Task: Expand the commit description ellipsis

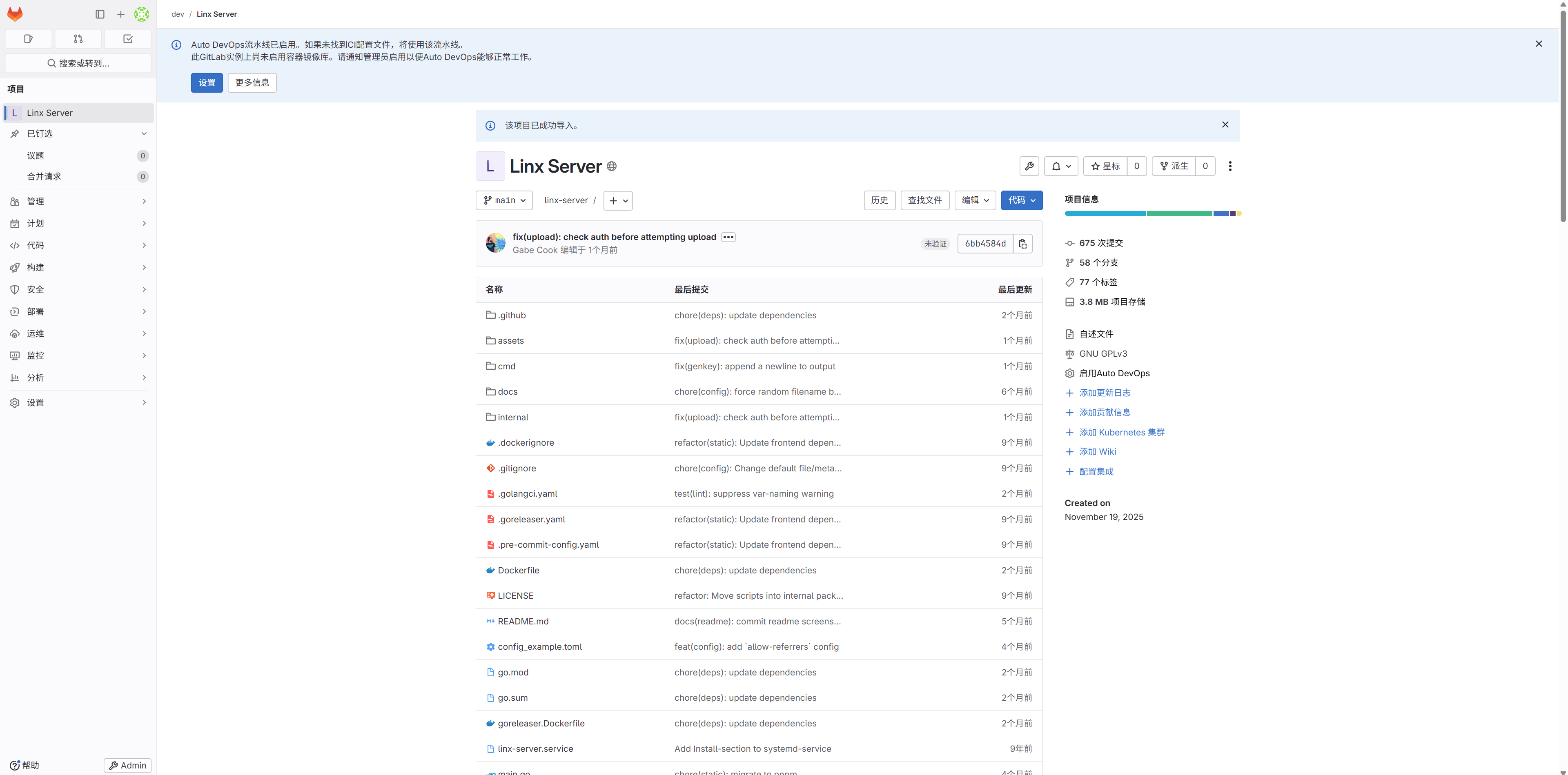Action: (728, 237)
